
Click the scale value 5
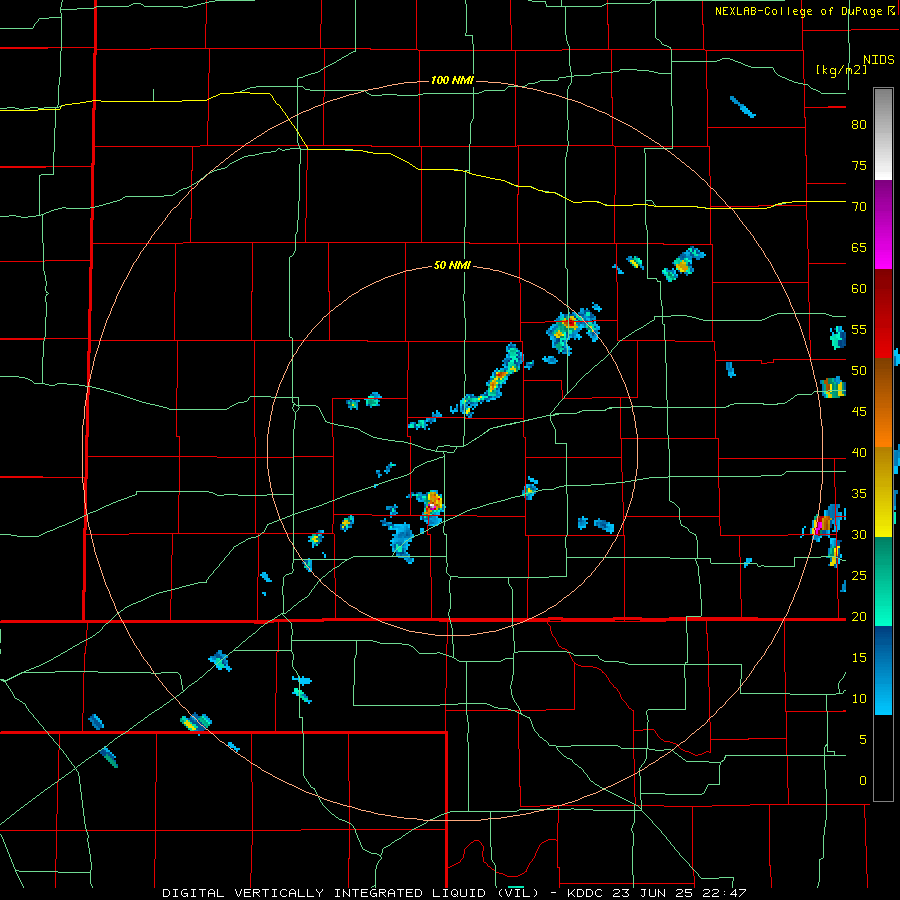pyautogui.click(x=863, y=739)
